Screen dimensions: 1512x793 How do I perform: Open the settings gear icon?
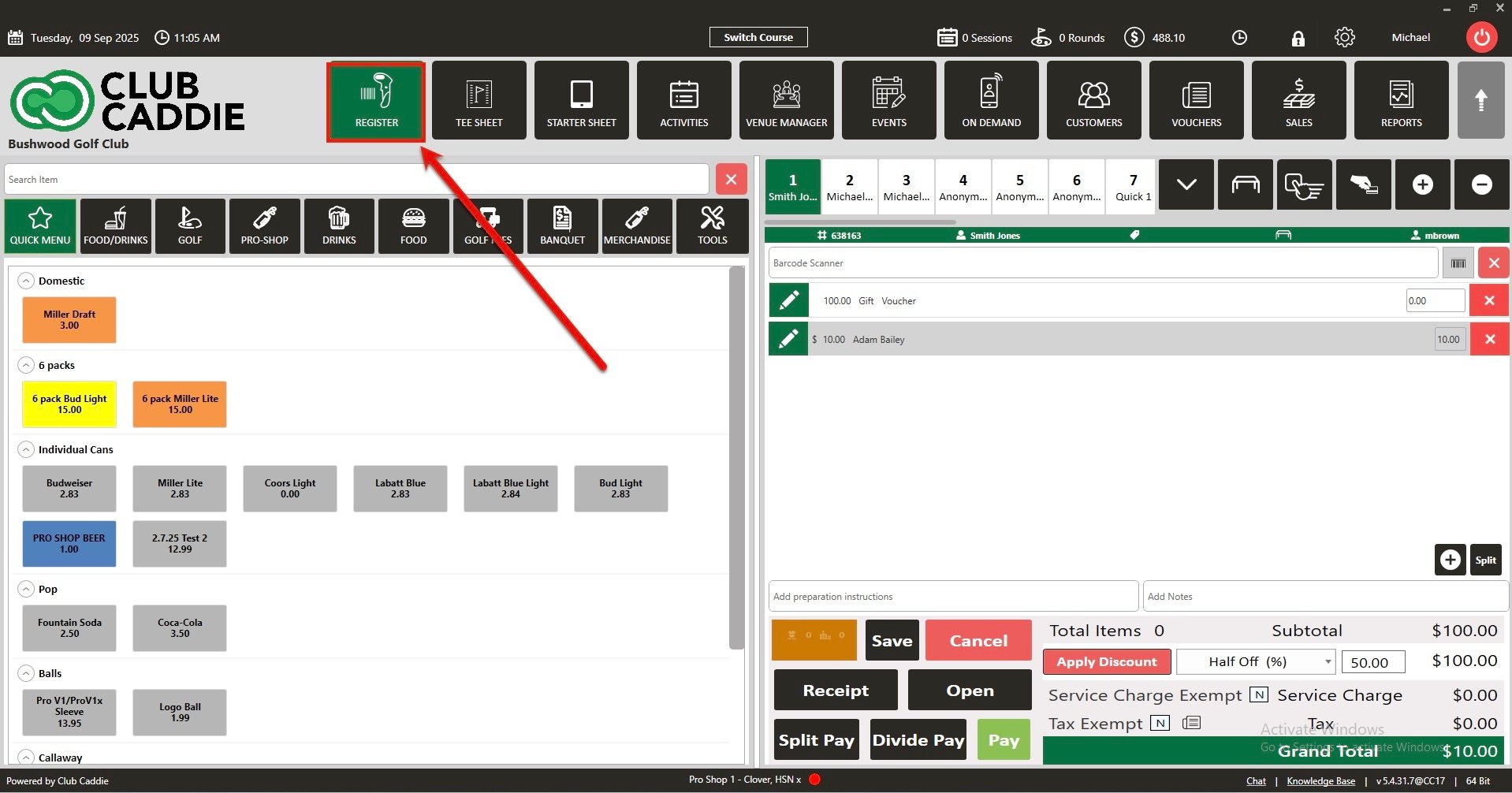pos(1344,37)
